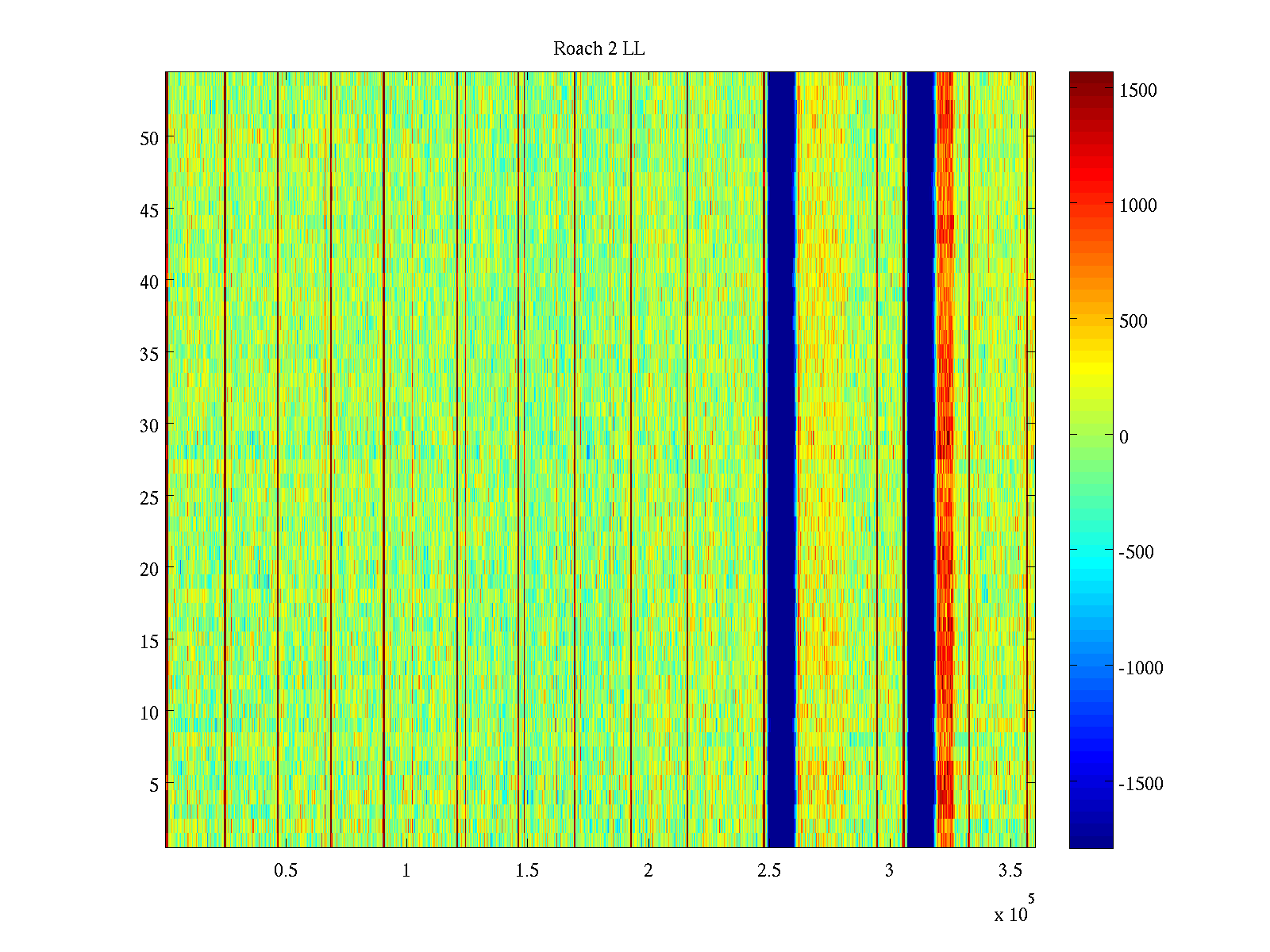Click the colorbar label '1500'
The image size is (1270, 952).
1137,90
